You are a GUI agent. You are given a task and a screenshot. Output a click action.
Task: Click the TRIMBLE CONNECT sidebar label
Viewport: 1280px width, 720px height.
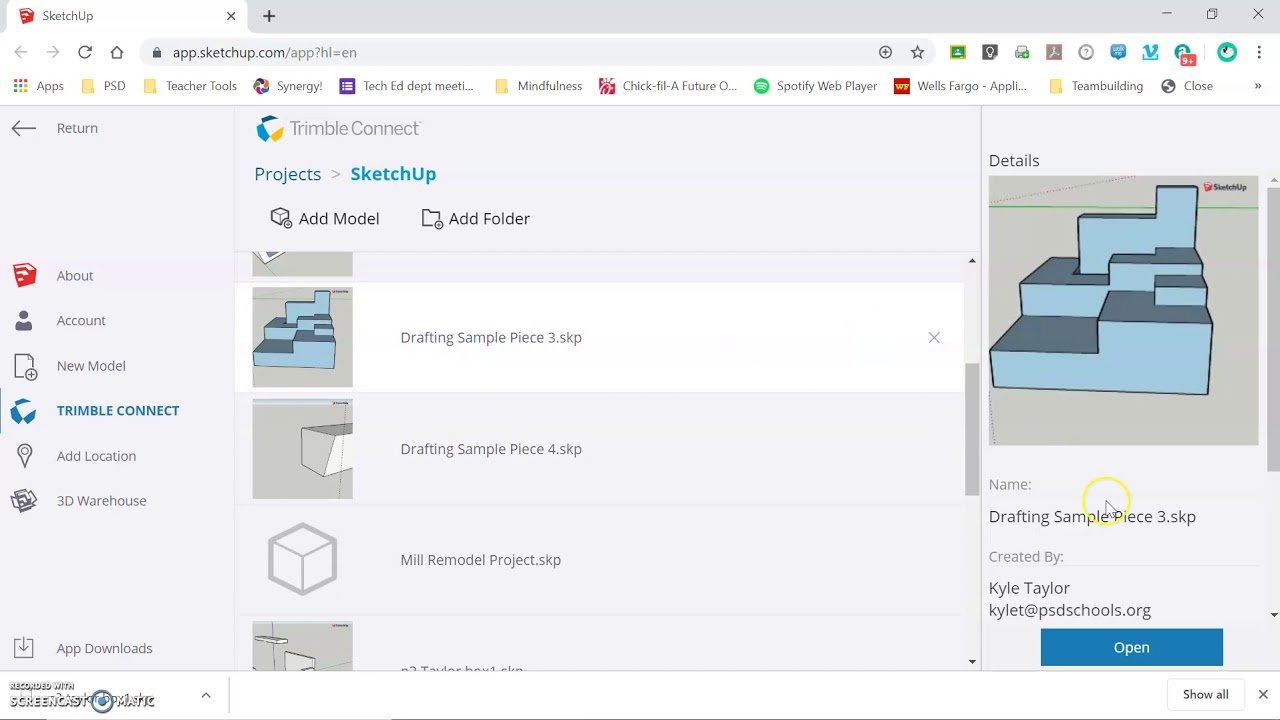[118, 411]
